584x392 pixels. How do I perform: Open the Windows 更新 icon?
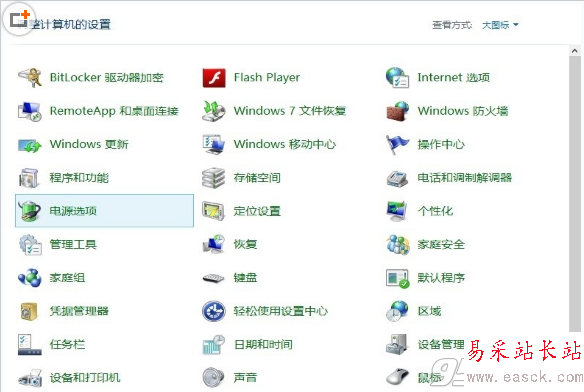pyautogui.click(x=30, y=145)
